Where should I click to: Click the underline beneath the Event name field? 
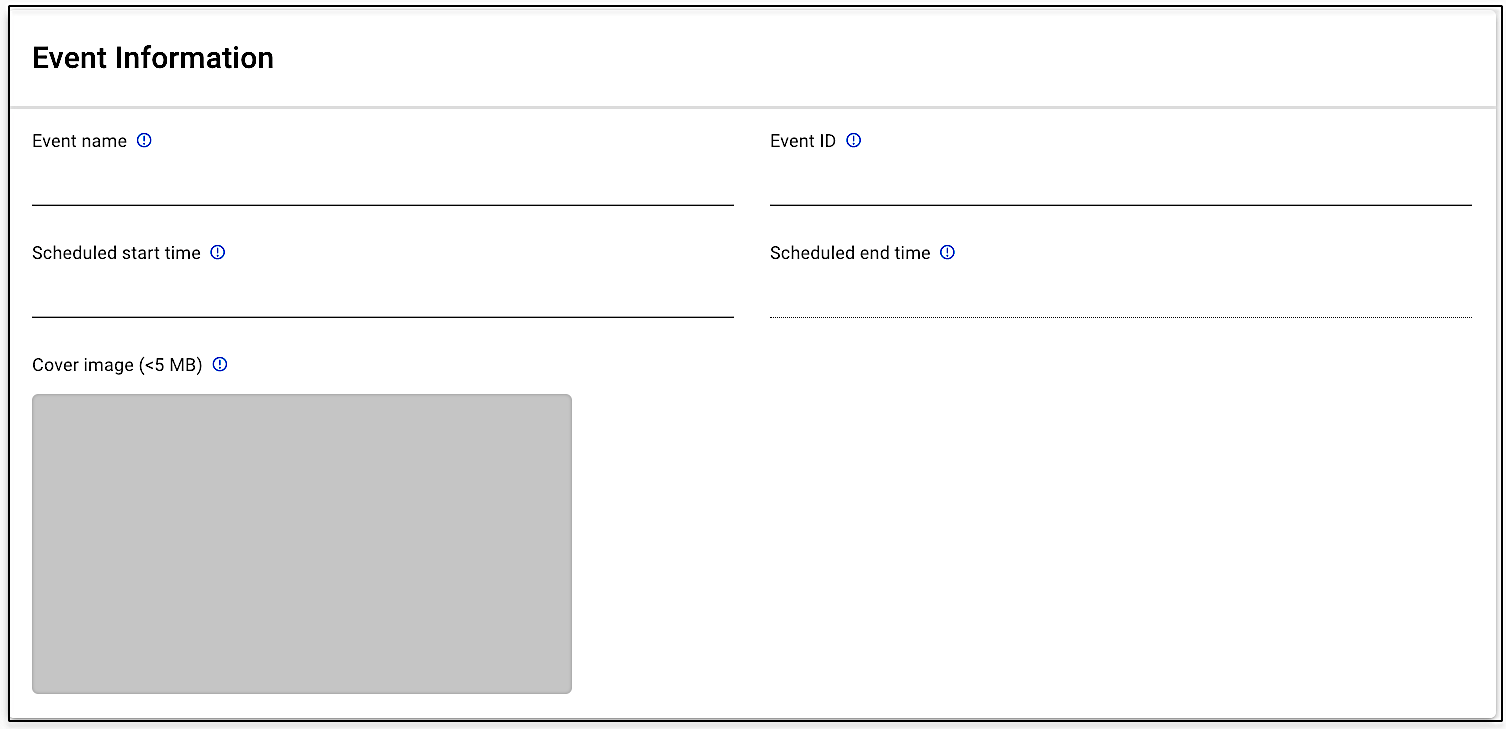click(382, 205)
